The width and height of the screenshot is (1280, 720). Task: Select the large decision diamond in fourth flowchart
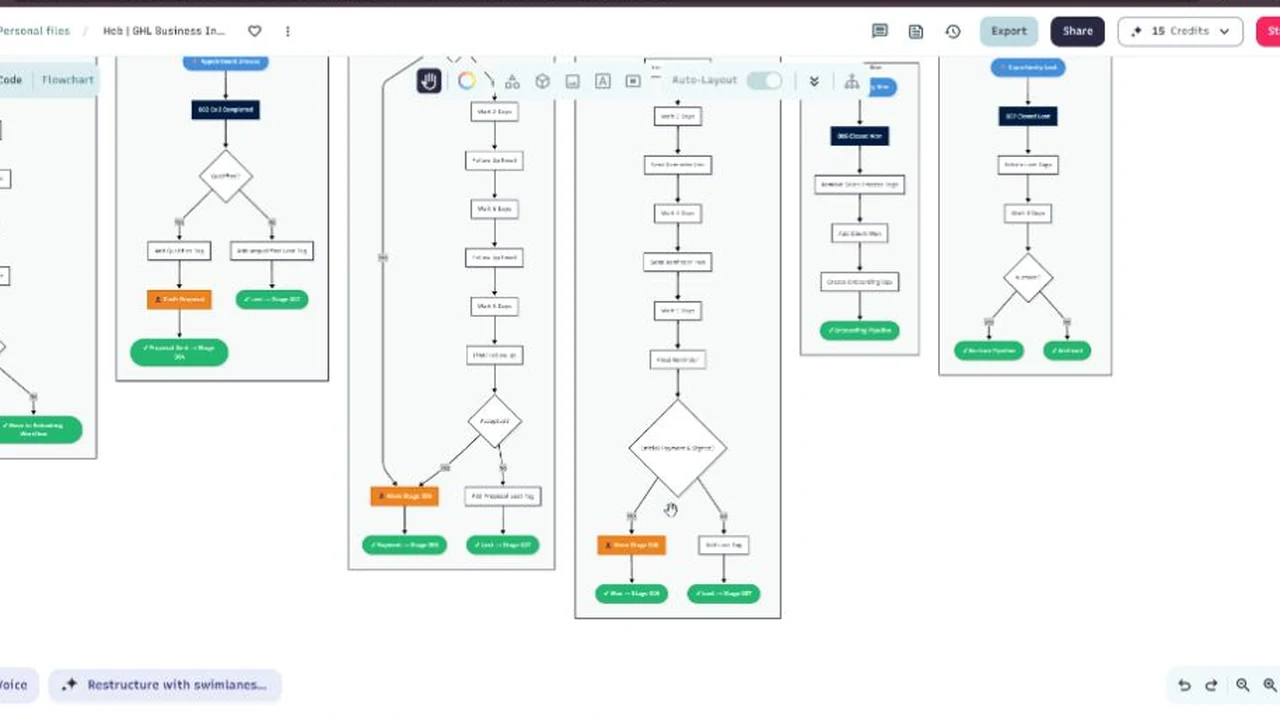click(678, 447)
